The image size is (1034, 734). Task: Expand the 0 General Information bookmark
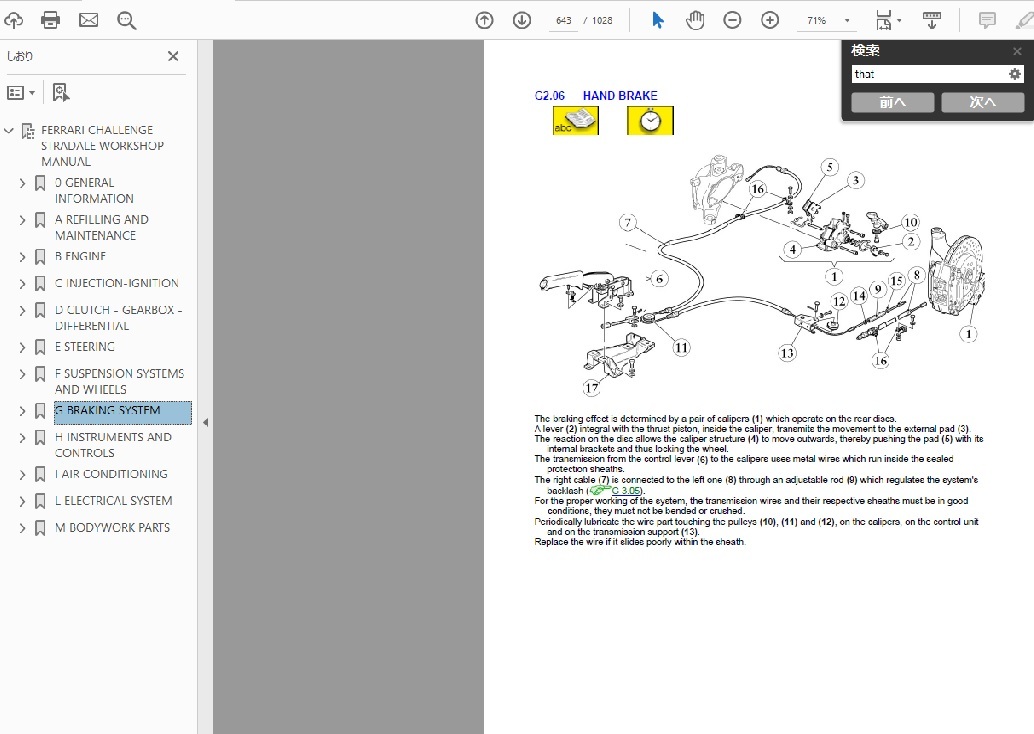click(22, 183)
